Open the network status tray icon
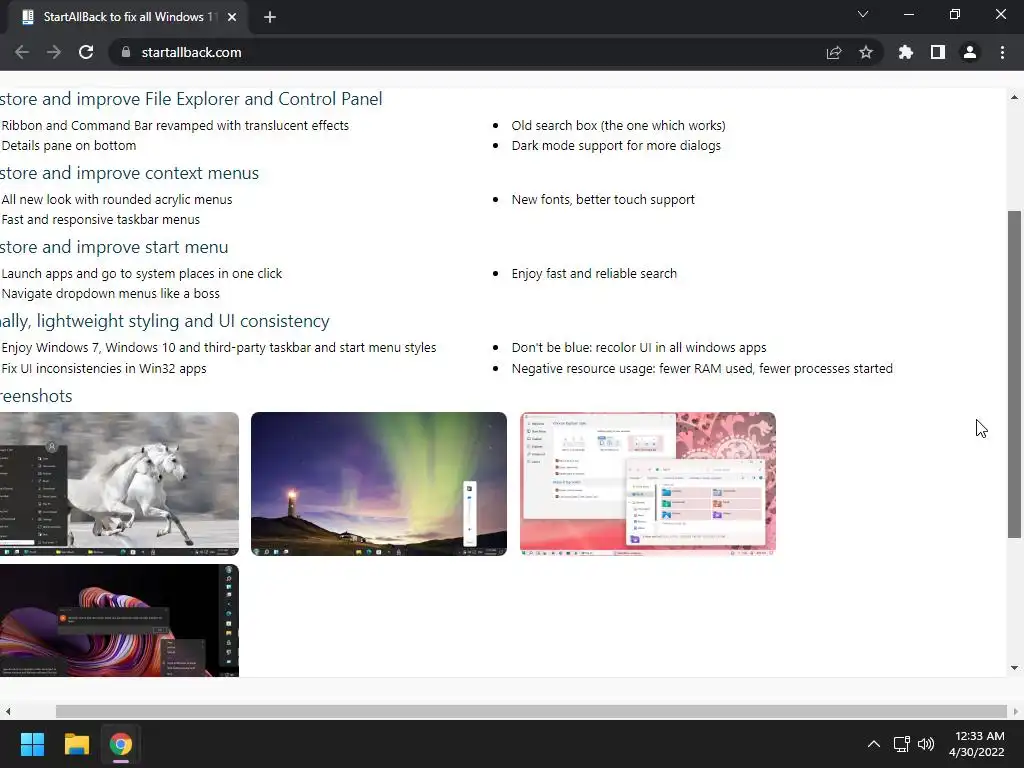 click(902, 744)
